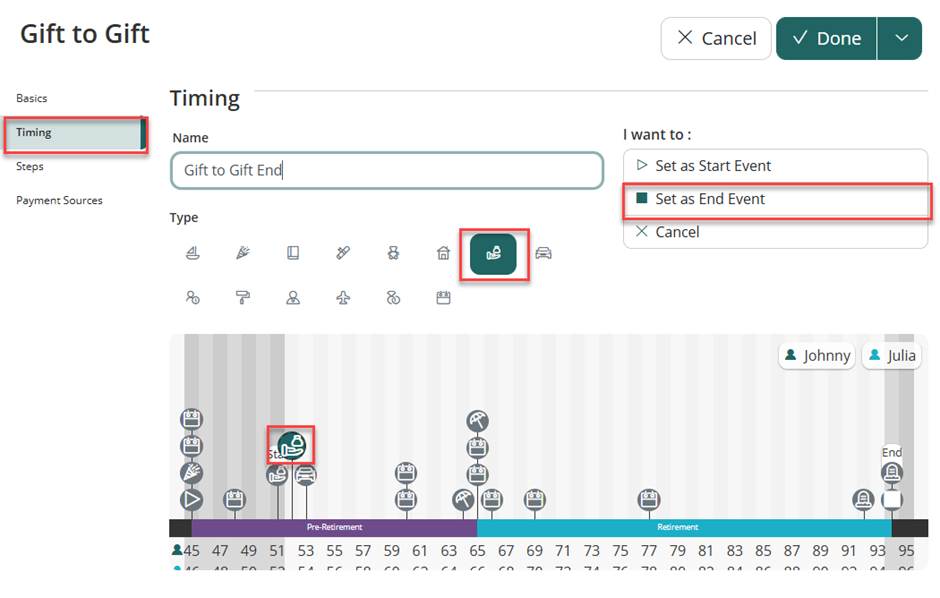The height and width of the screenshot is (598, 940).
Task: Pick the paint roller event type
Action: click(x=243, y=298)
